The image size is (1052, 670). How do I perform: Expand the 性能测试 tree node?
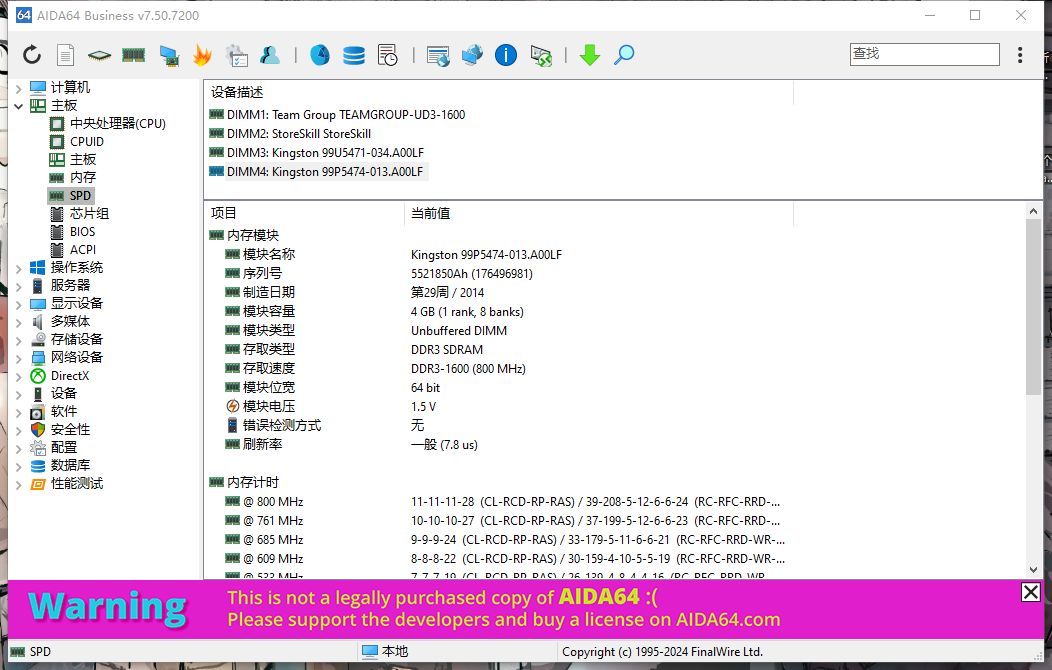coord(18,484)
